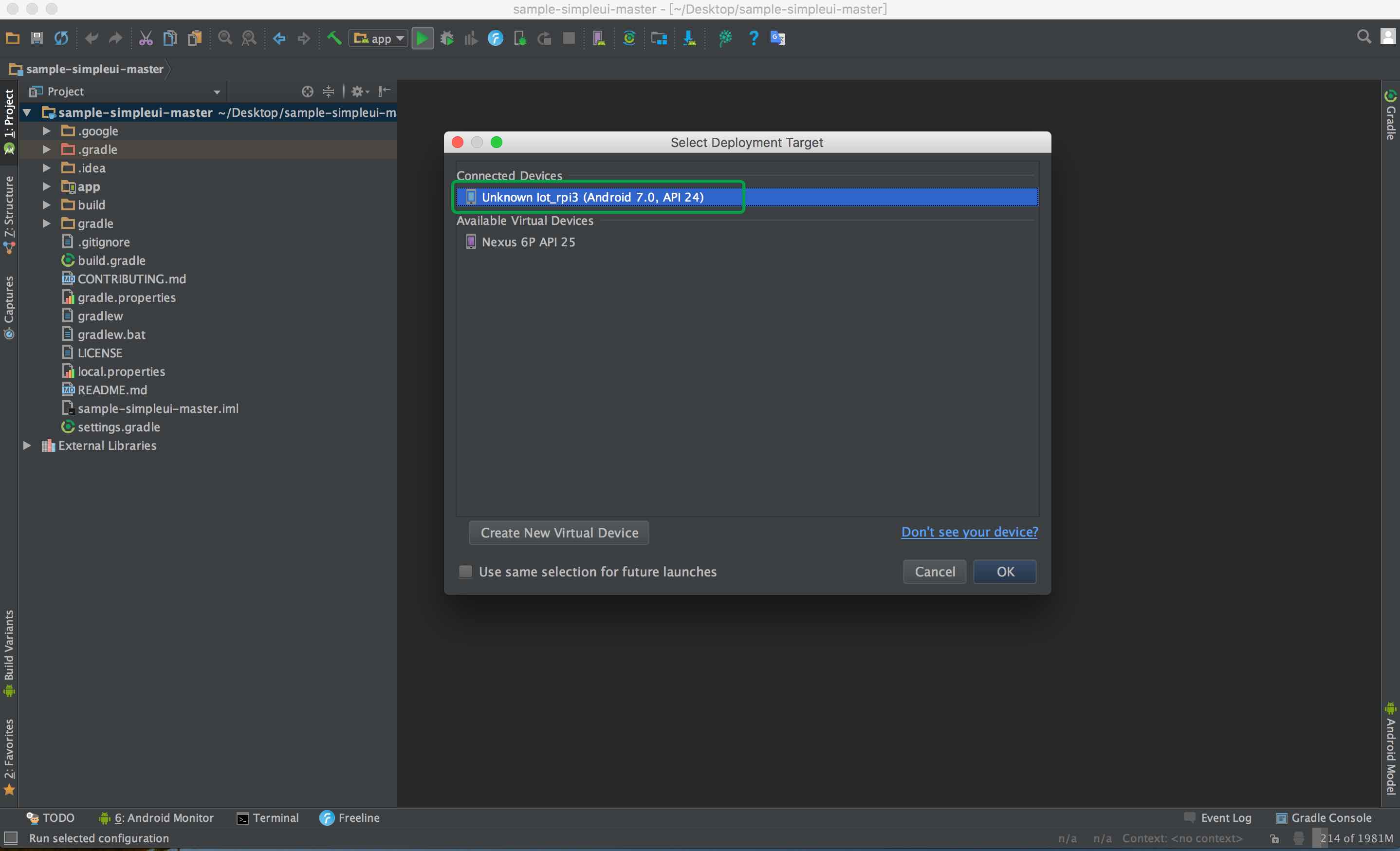The width and height of the screenshot is (1400, 851).
Task: Expand the External Libraries node
Action: (x=27, y=445)
